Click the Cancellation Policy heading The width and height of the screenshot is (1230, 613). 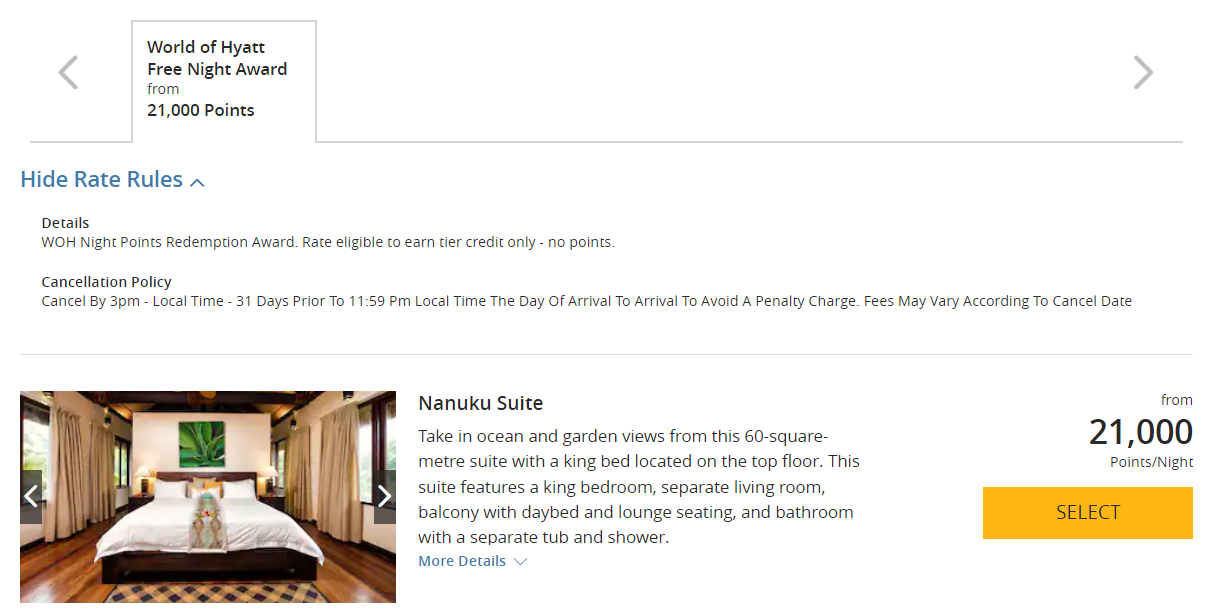pos(106,281)
